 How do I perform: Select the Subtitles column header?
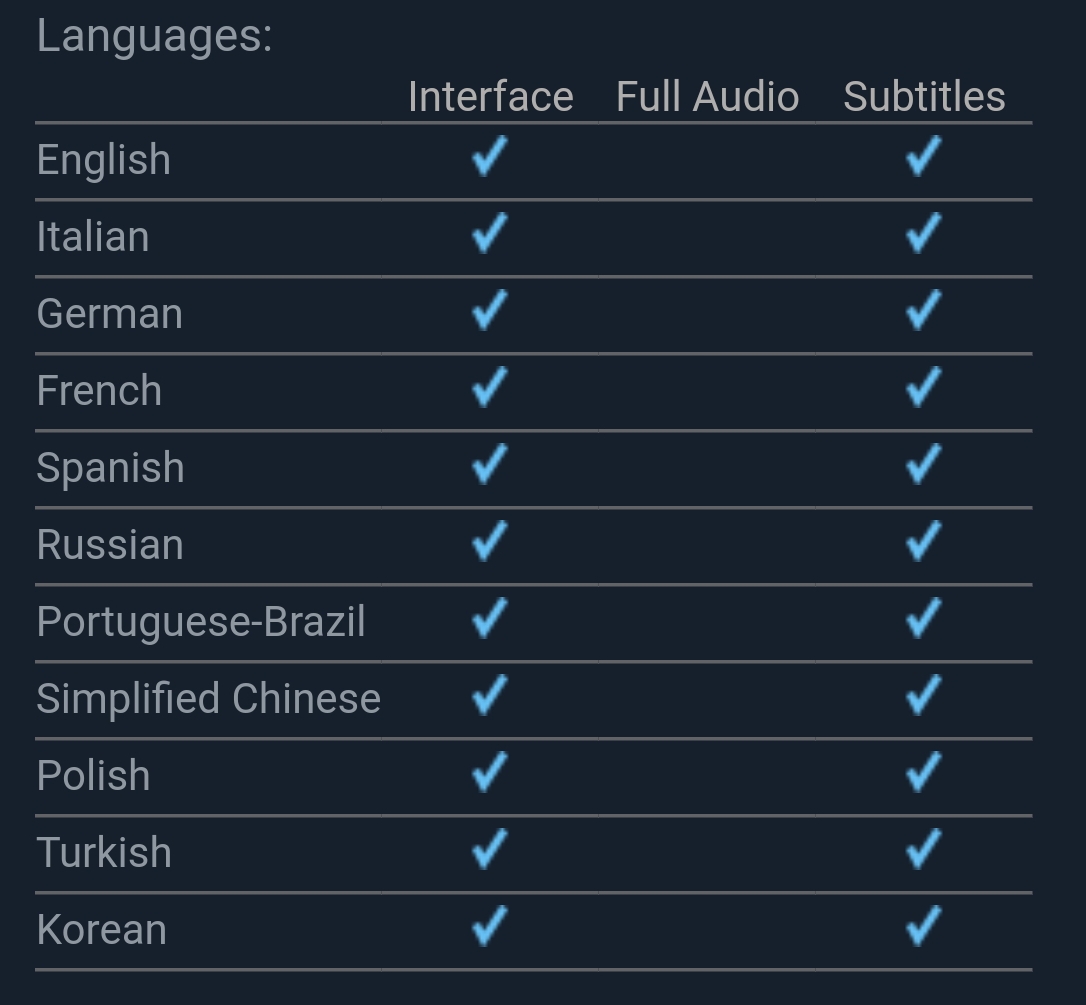click(924, 96)
